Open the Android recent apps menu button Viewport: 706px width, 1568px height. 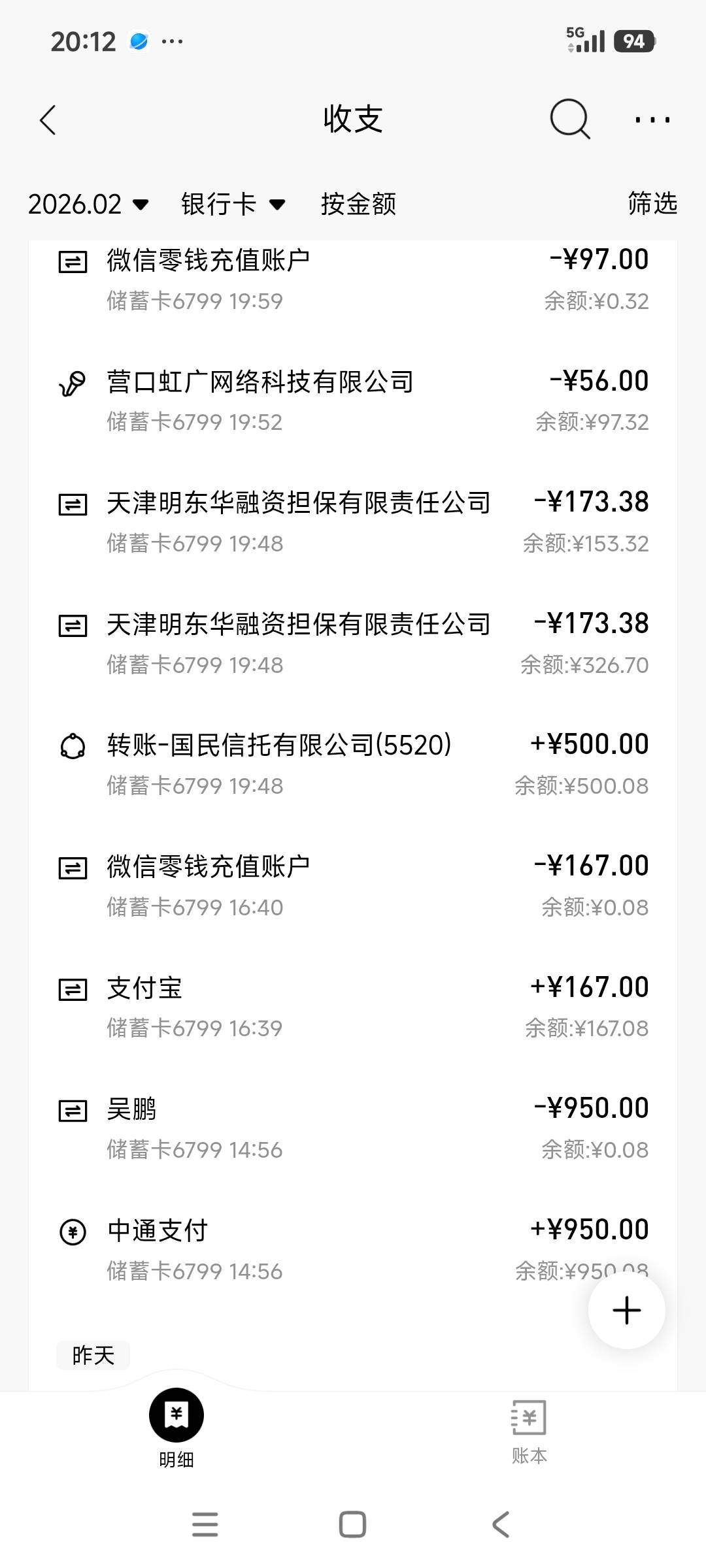(205, 1524)
